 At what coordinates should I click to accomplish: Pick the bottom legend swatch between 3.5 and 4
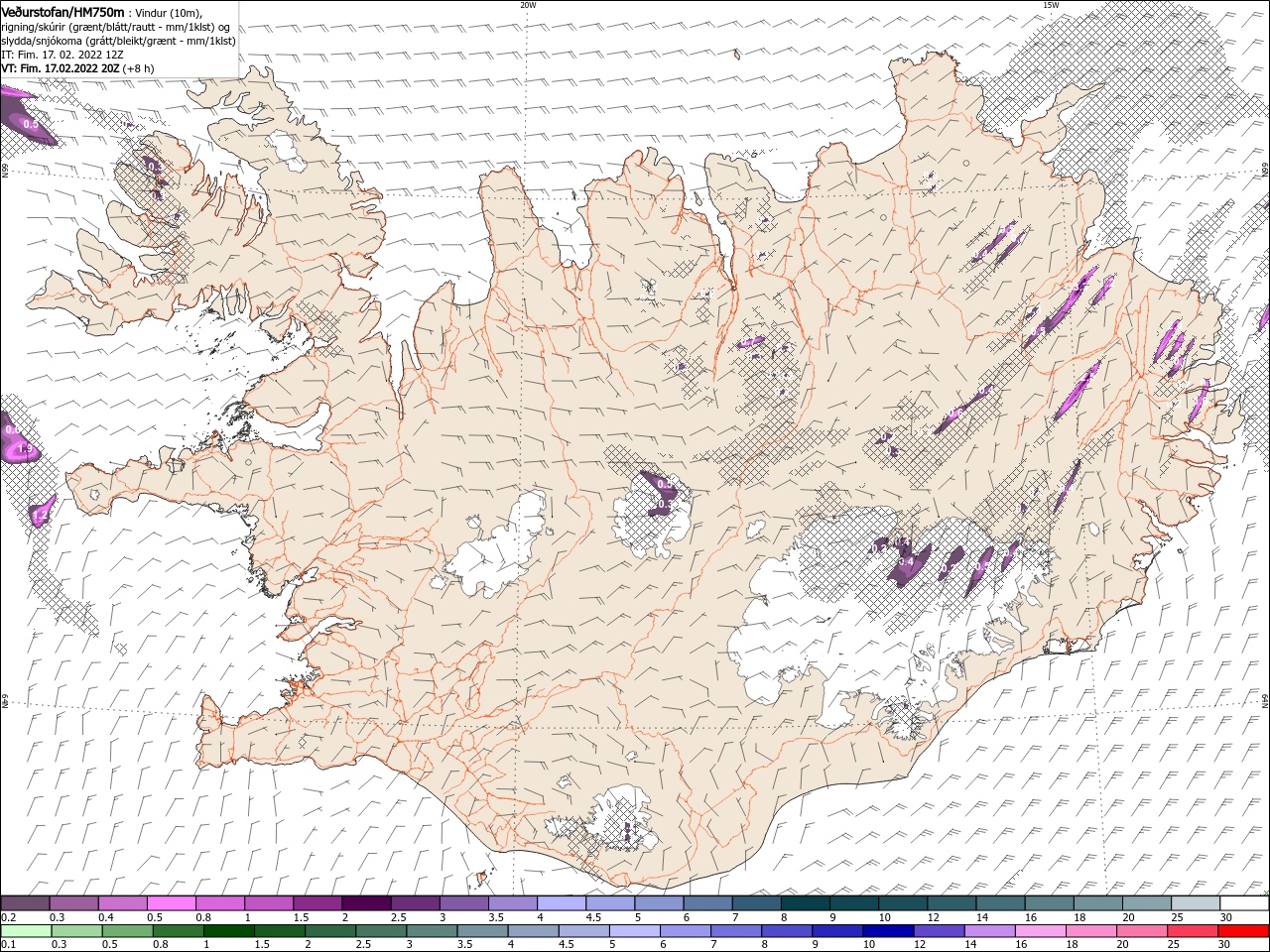(x=481, y=931)
